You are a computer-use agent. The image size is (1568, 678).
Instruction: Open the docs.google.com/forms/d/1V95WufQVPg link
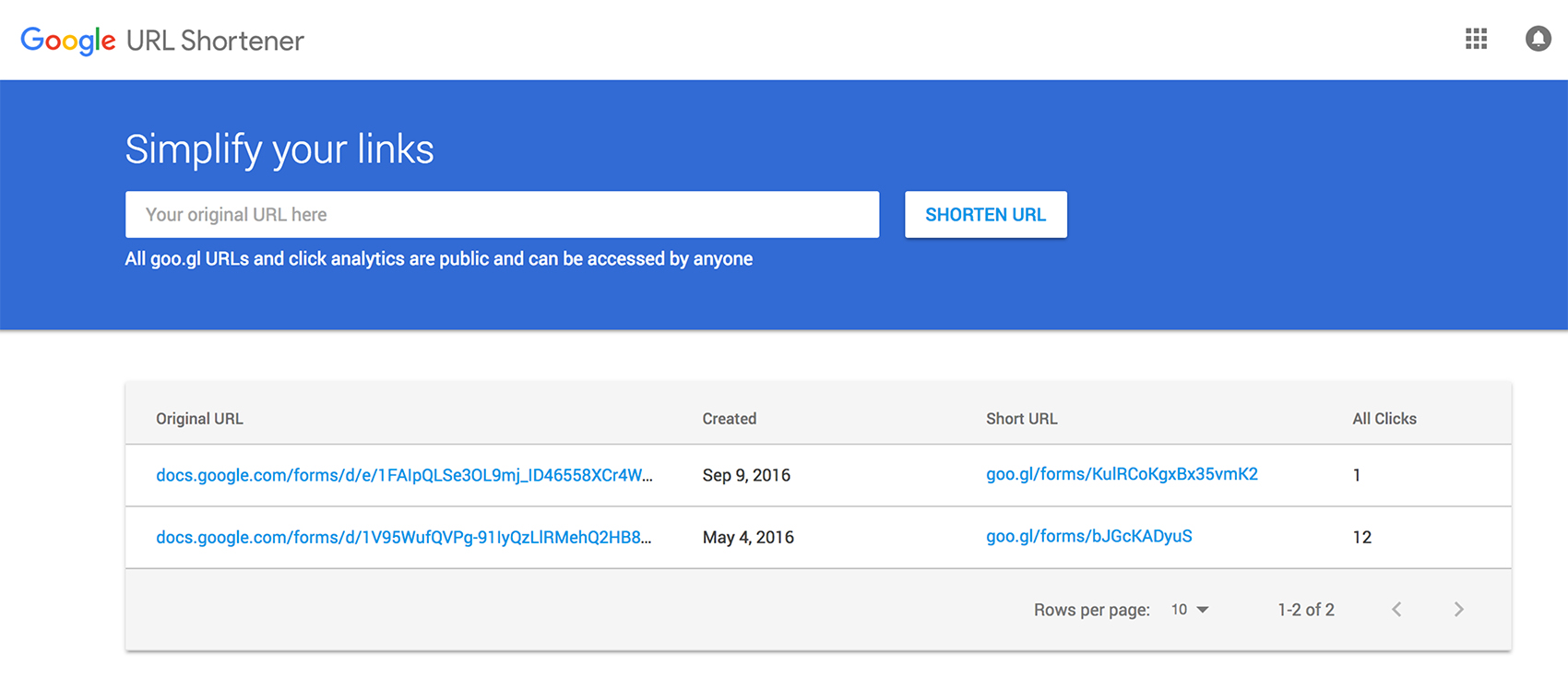pos(403,537)
